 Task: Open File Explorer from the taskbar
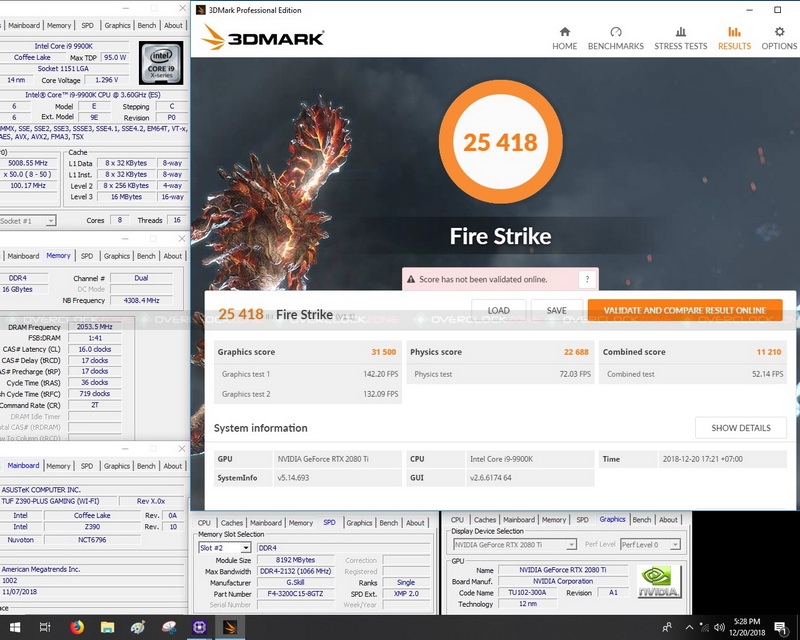(107, 627)
